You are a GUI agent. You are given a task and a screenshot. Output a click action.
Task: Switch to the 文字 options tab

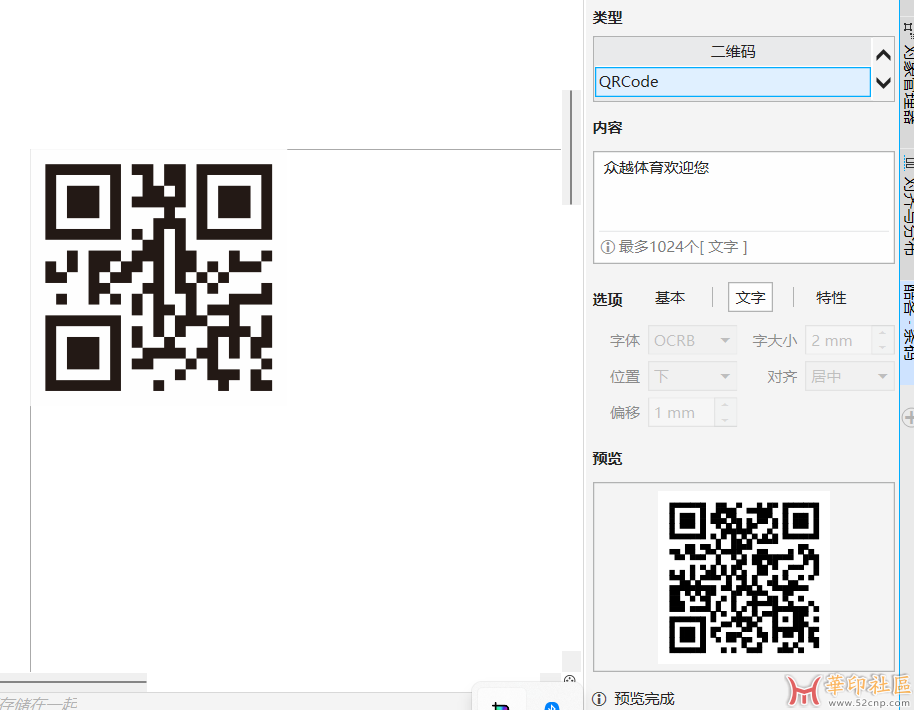pos(750,297)
